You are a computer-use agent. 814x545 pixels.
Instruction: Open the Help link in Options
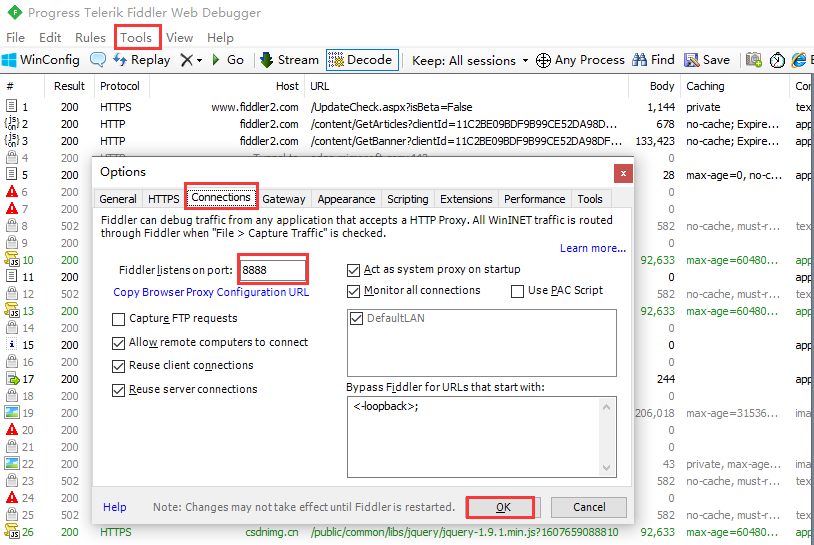(114, 507)
